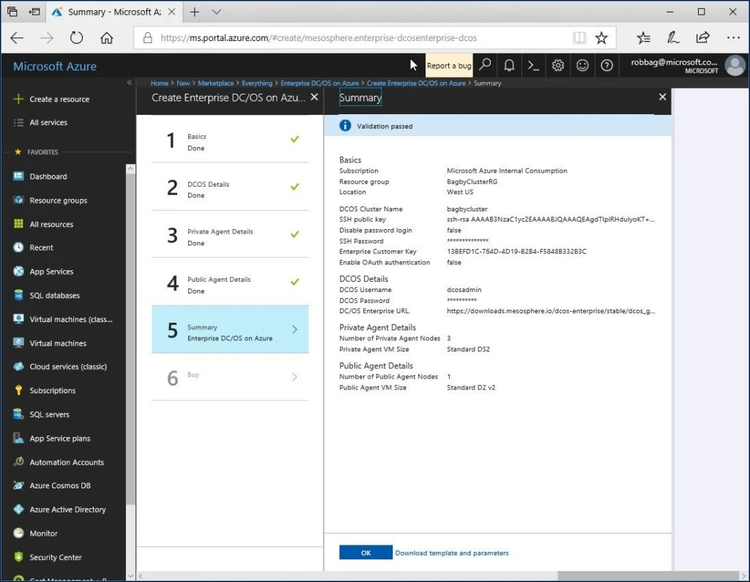The image size is (750, 582).
Task: Collapse the left navigation sidebar chevron
Action: [129, 82]
